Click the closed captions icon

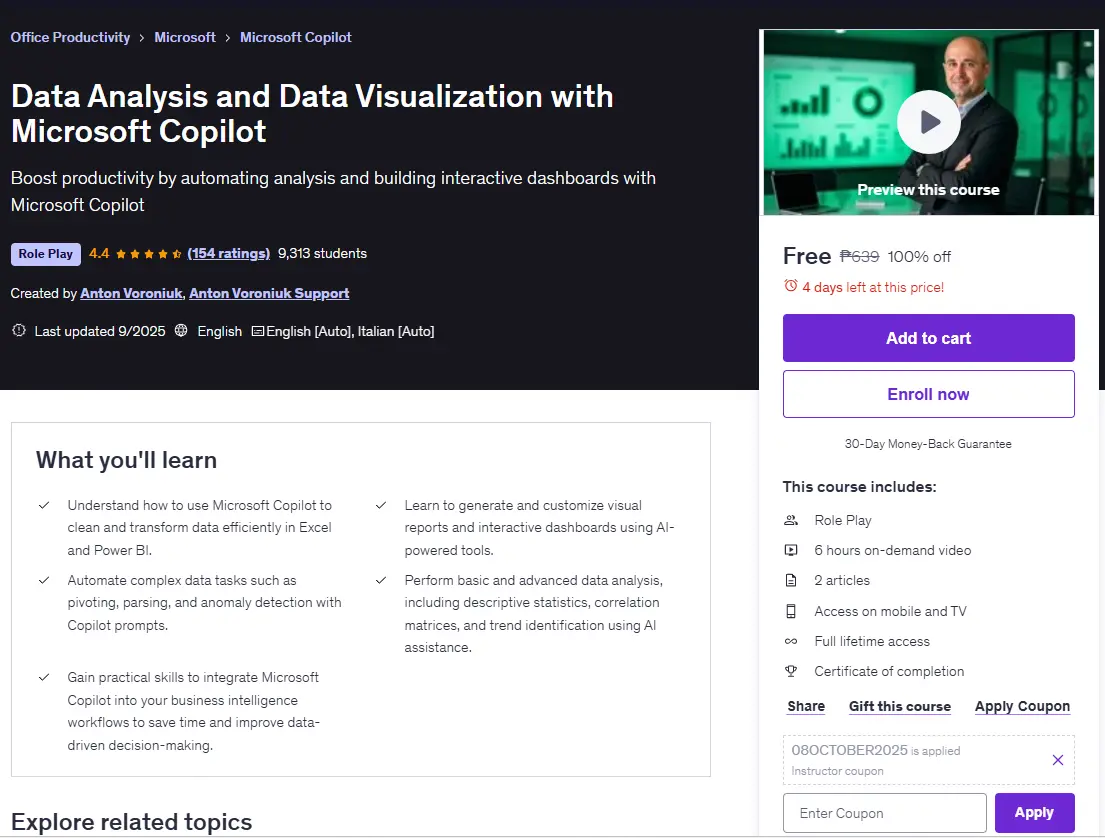258,331
